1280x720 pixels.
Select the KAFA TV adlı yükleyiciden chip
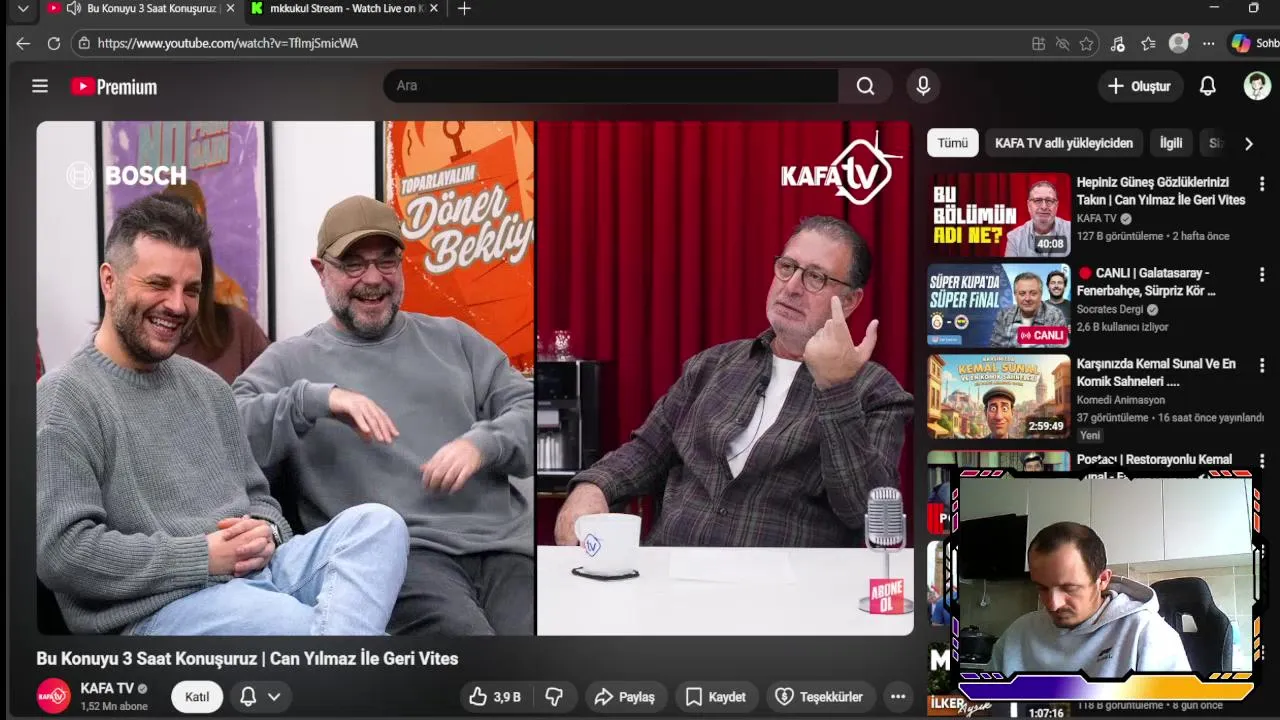coord(1064,143)
